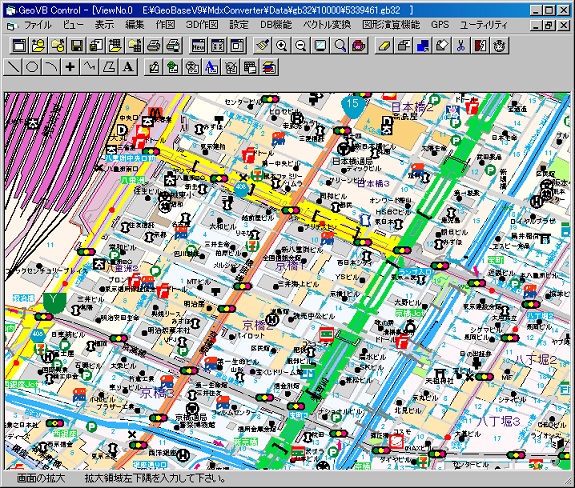Click the stacked color layers icon
Image resolution: width=575 pixels, height=488 pixels.
pos(269,67)
